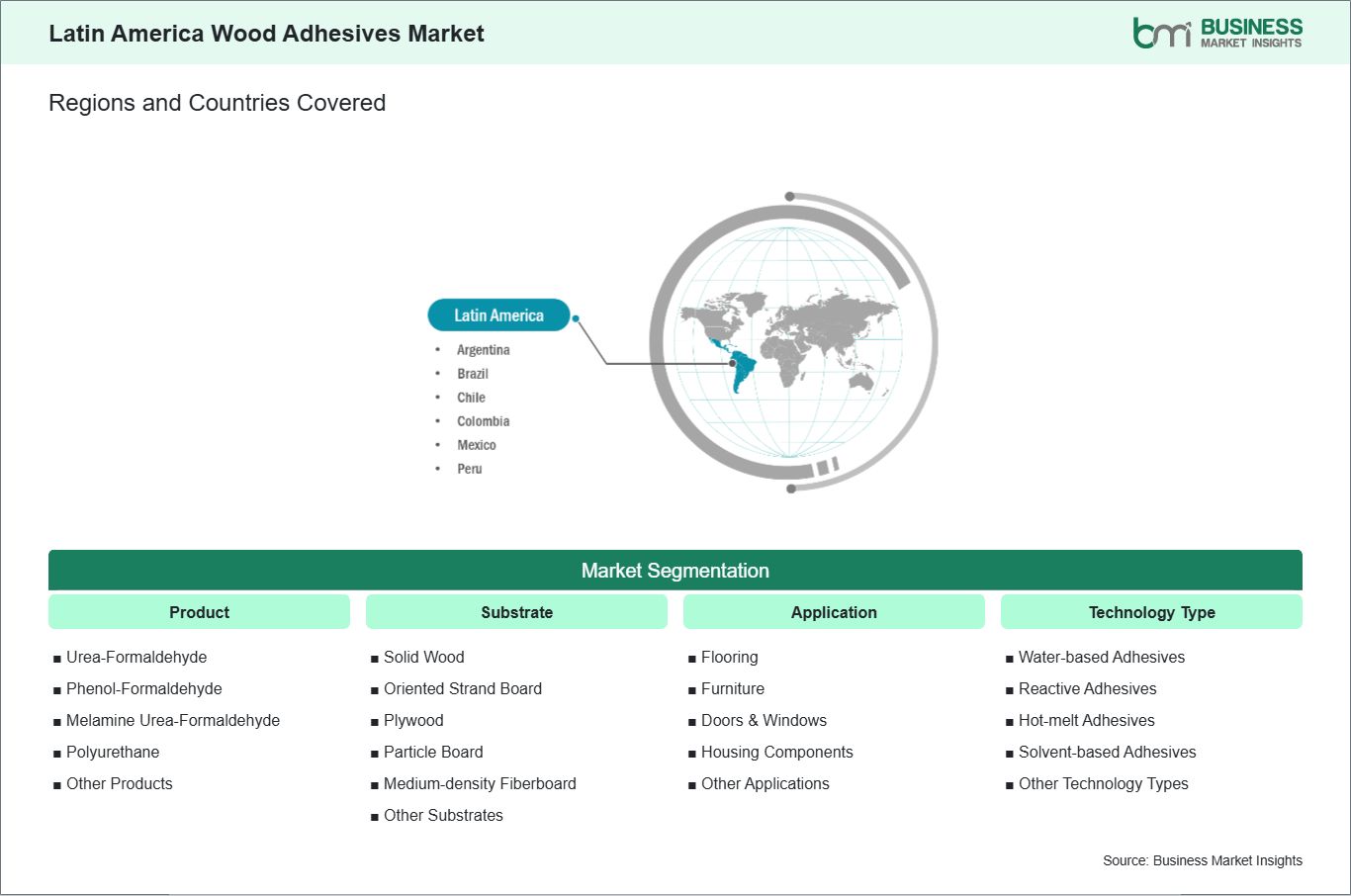This screenshot has height=896, width=1351.
Task: Click the Plywood substrate item
Action: pos(413,720)
